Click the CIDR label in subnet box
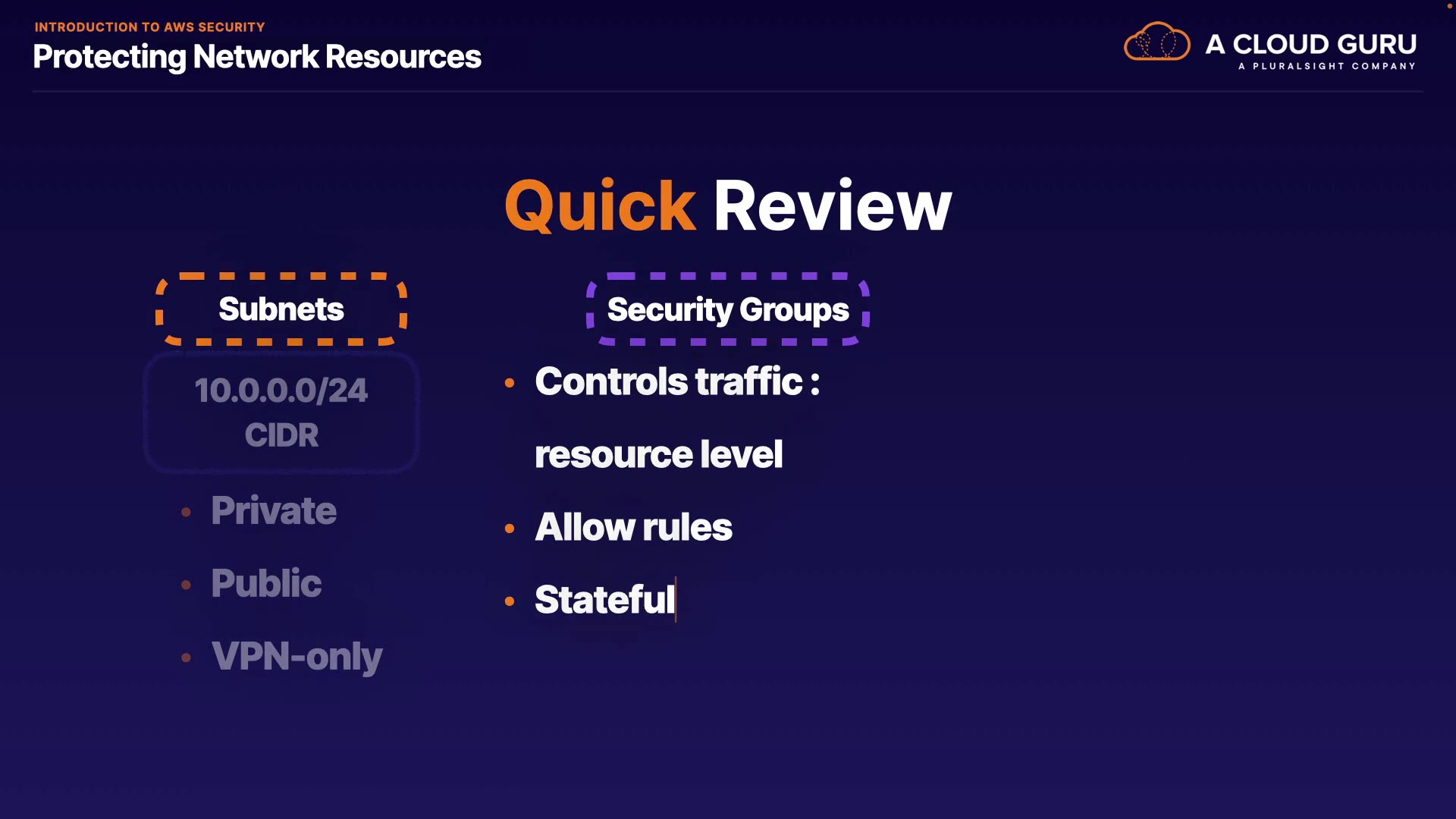Image resolution: width=1456 pixels, height=819 pixels. tap(281, 435)
